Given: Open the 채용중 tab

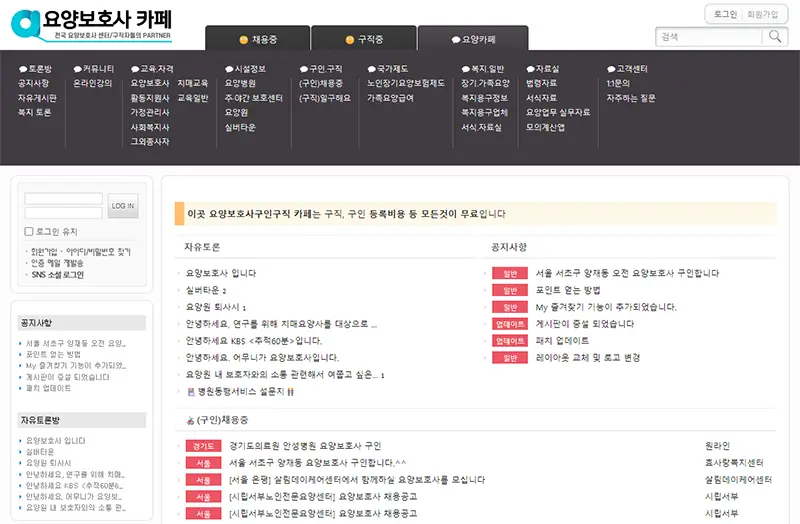Looking at the screenshot, I should [x=258, y=39].
